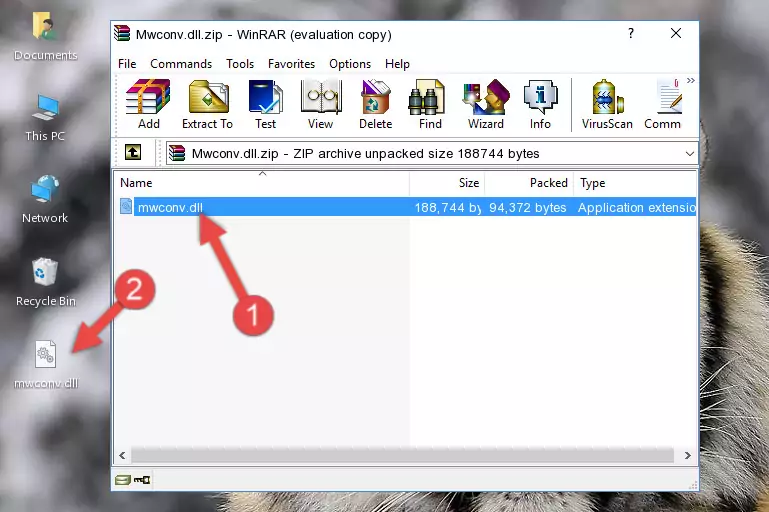
Task: Click the archive icon in address bar
Action: coord(177,154)
